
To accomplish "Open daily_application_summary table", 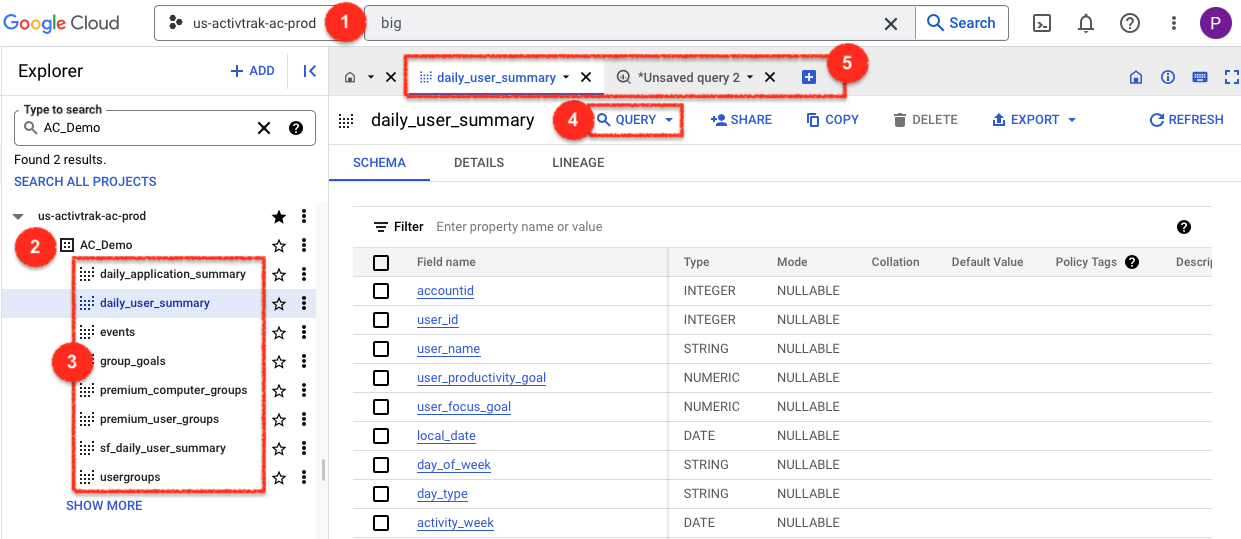I will (x=172, y=274).
